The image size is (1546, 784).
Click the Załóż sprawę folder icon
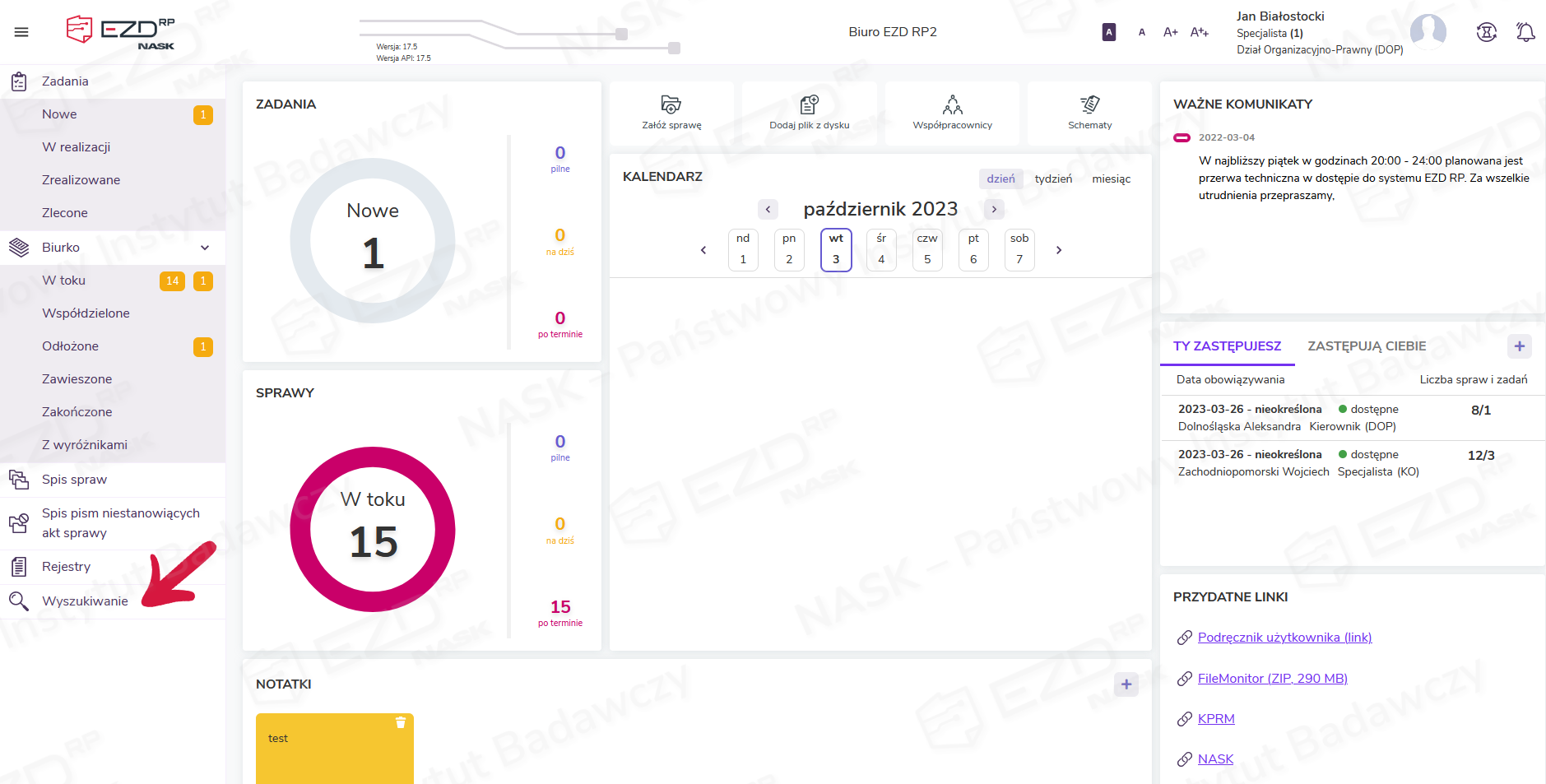(671, 104)
